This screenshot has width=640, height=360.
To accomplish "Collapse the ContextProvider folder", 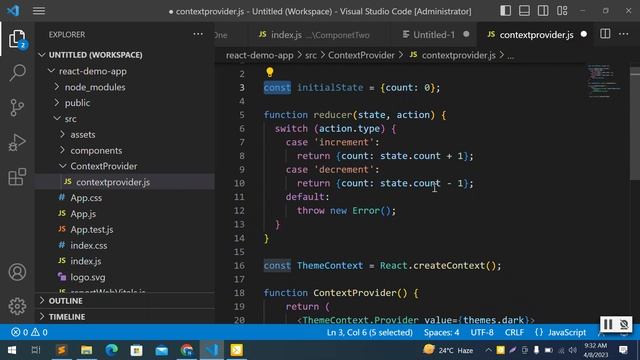I will [x=124, y=166].
